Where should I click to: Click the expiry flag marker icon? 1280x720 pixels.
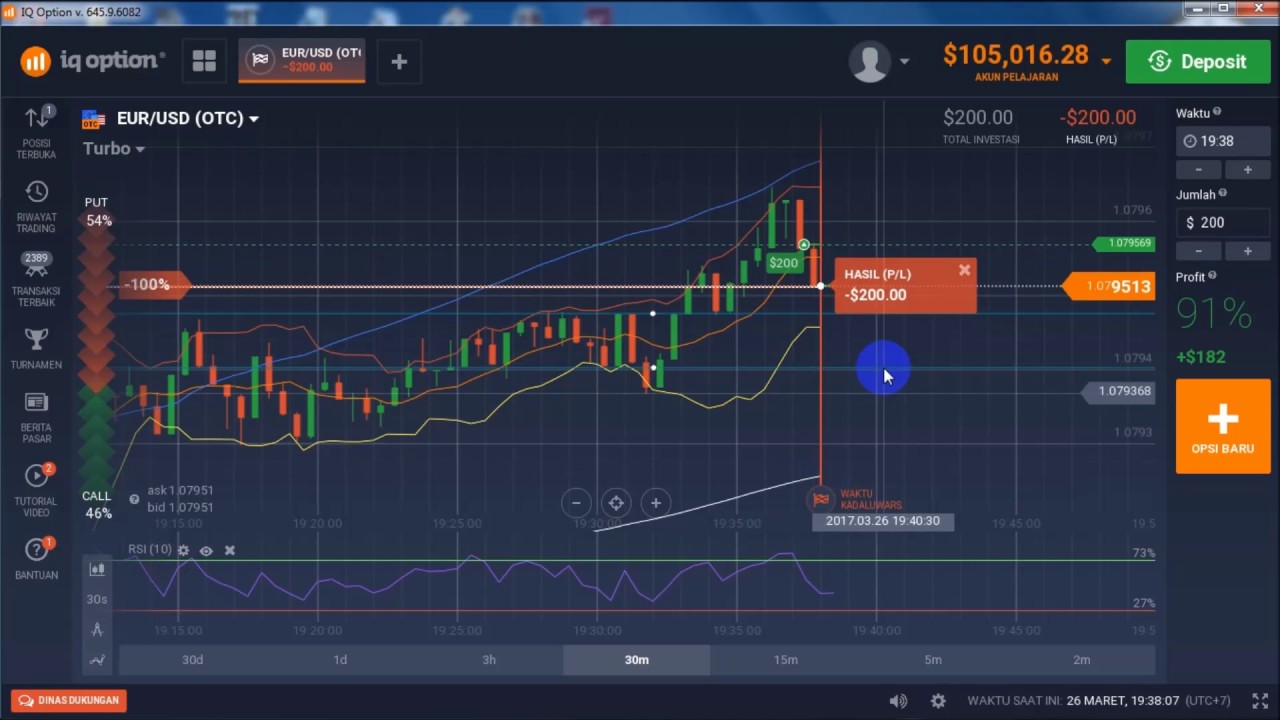(x=821, y=499)
